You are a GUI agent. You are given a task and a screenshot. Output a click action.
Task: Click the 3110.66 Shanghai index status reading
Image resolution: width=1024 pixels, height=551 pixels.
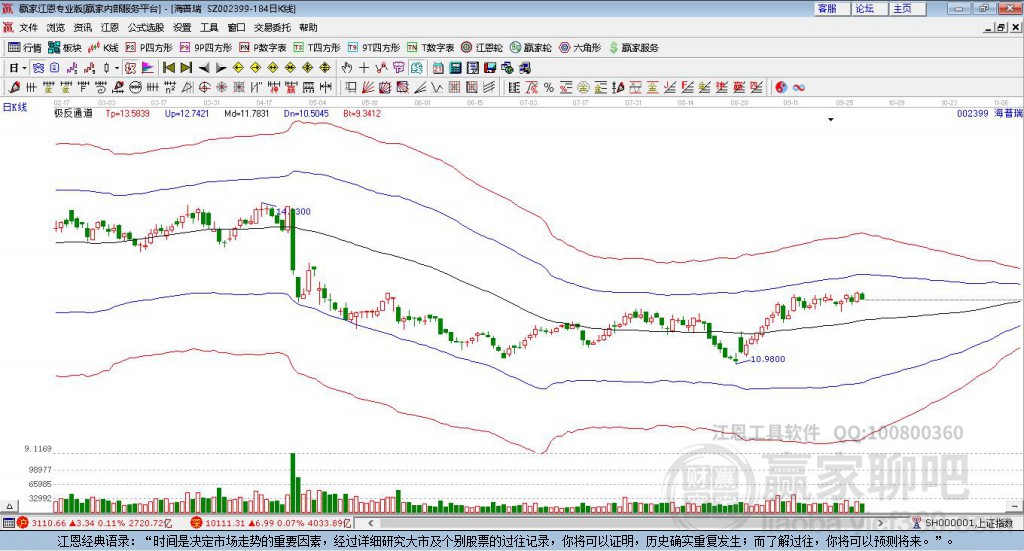pos(49,523)
